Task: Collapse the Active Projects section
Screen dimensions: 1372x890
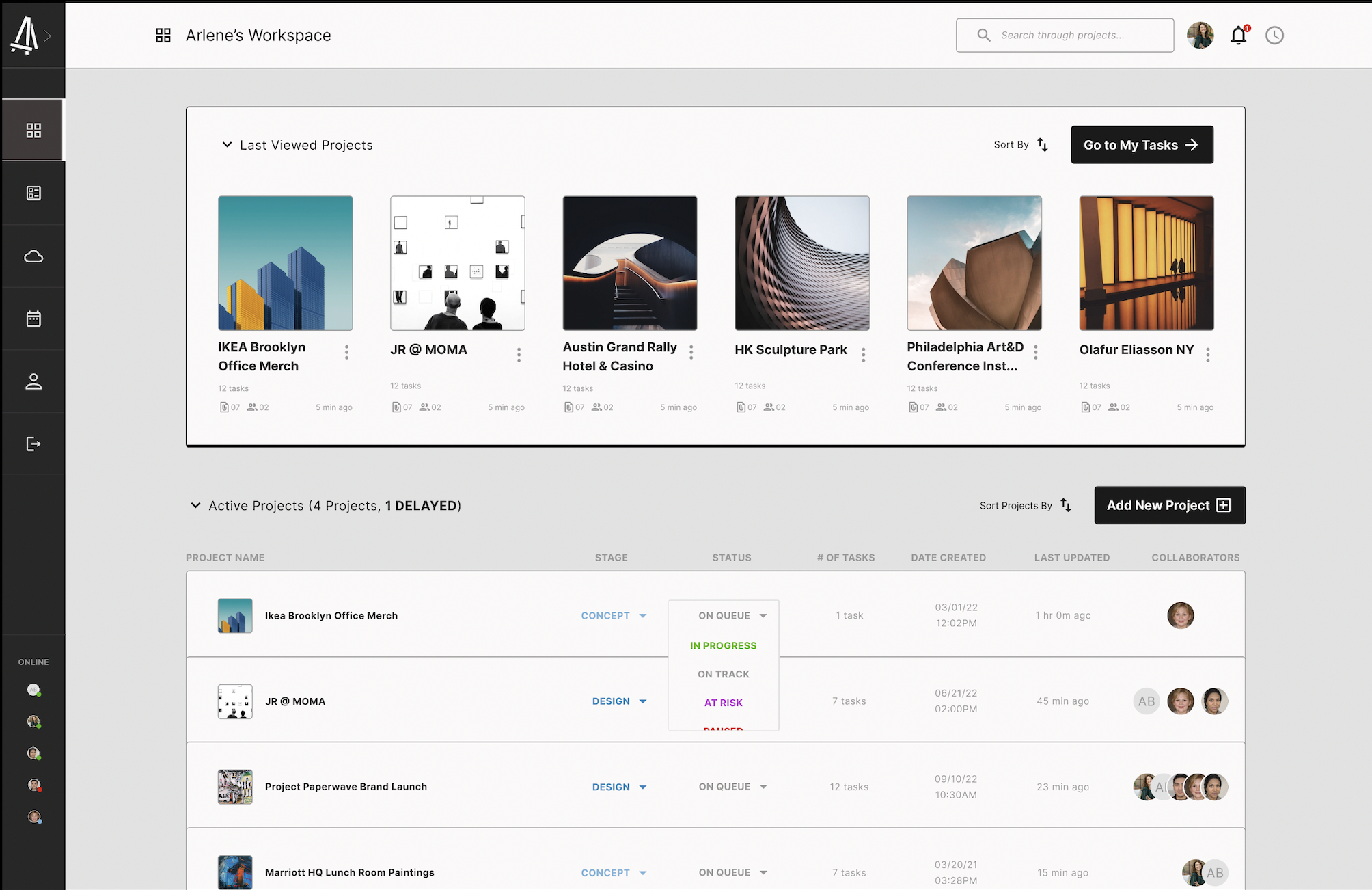Action: coord(195,506)
